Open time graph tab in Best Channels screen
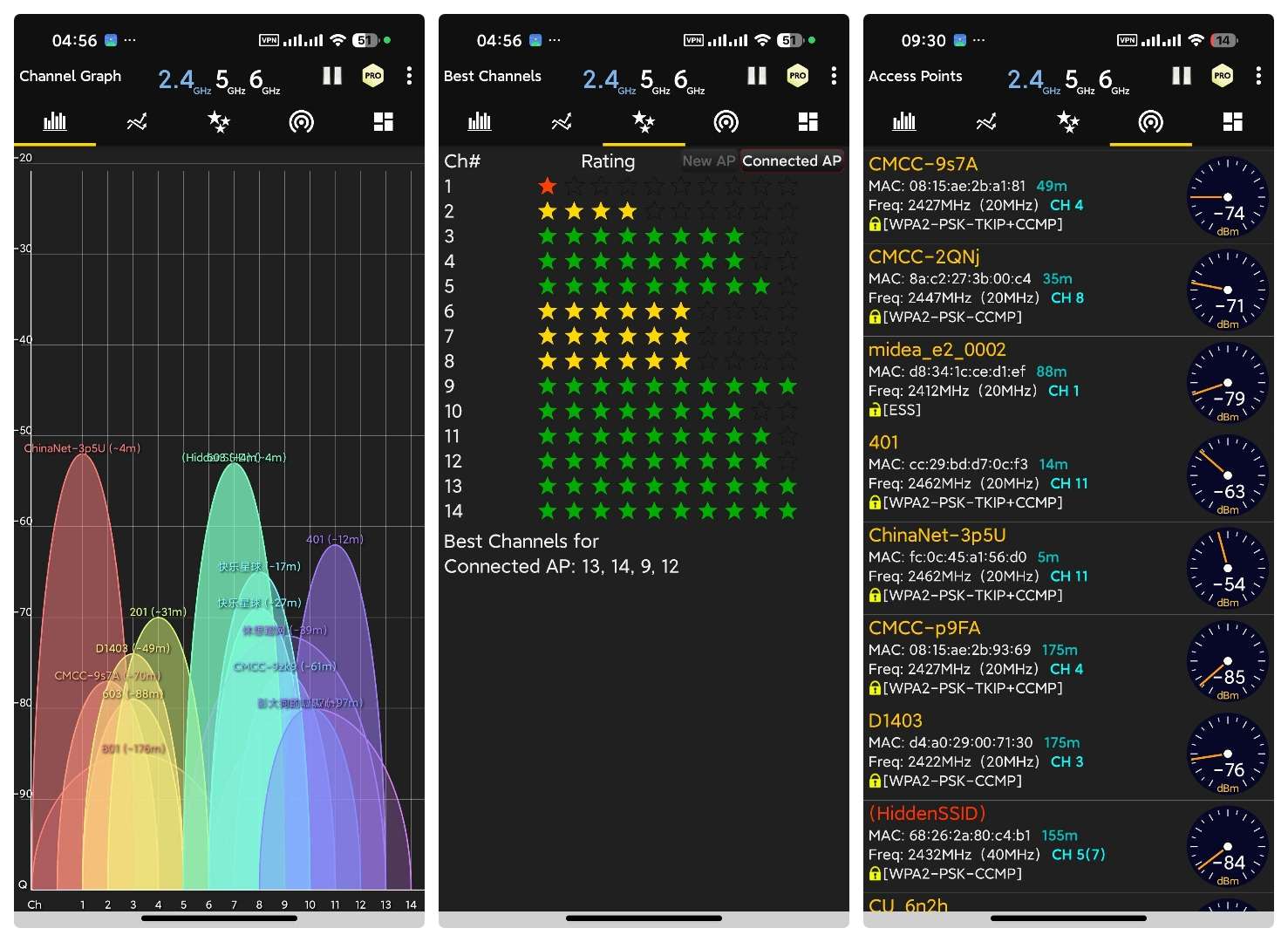1288x942 pixels. (562, 121)
